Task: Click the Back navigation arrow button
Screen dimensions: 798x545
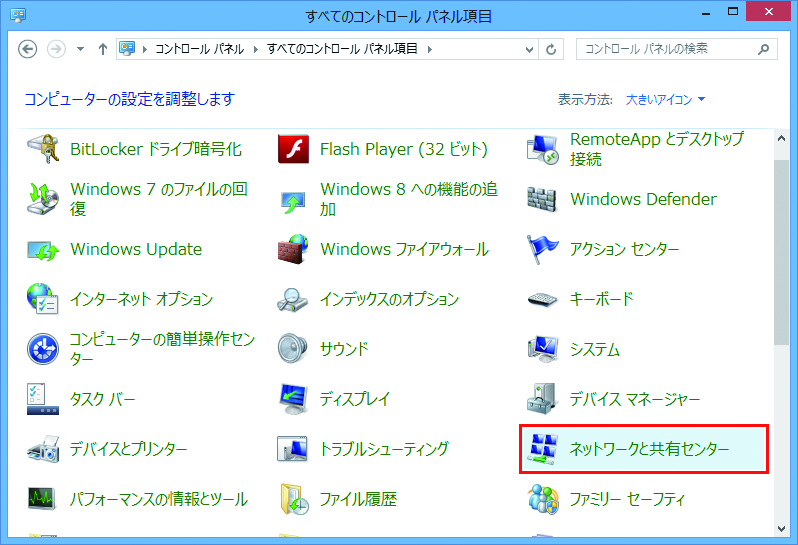Action: tap(28, 49)
